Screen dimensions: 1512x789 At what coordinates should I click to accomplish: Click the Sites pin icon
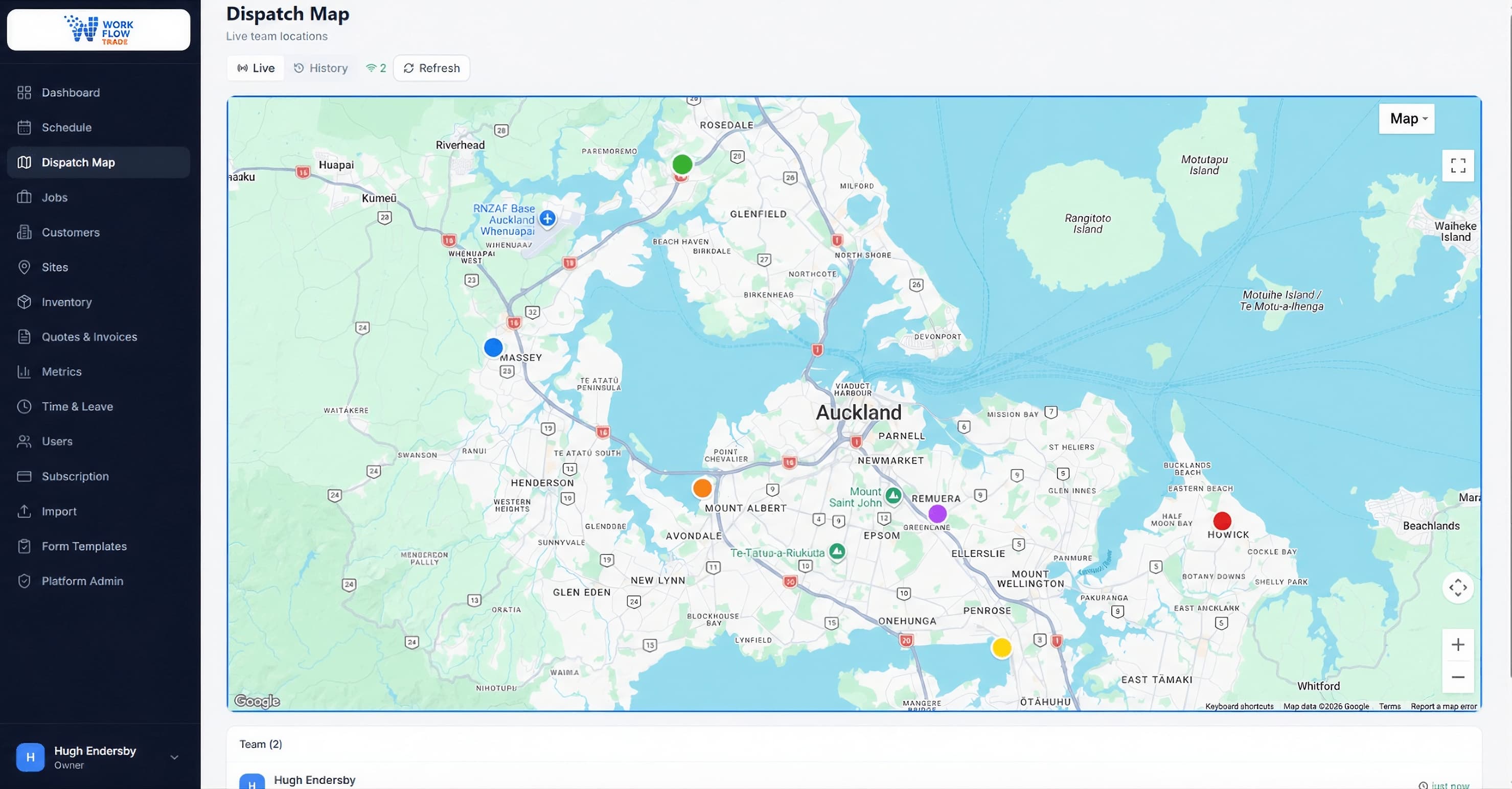click(x=24, y=267)
